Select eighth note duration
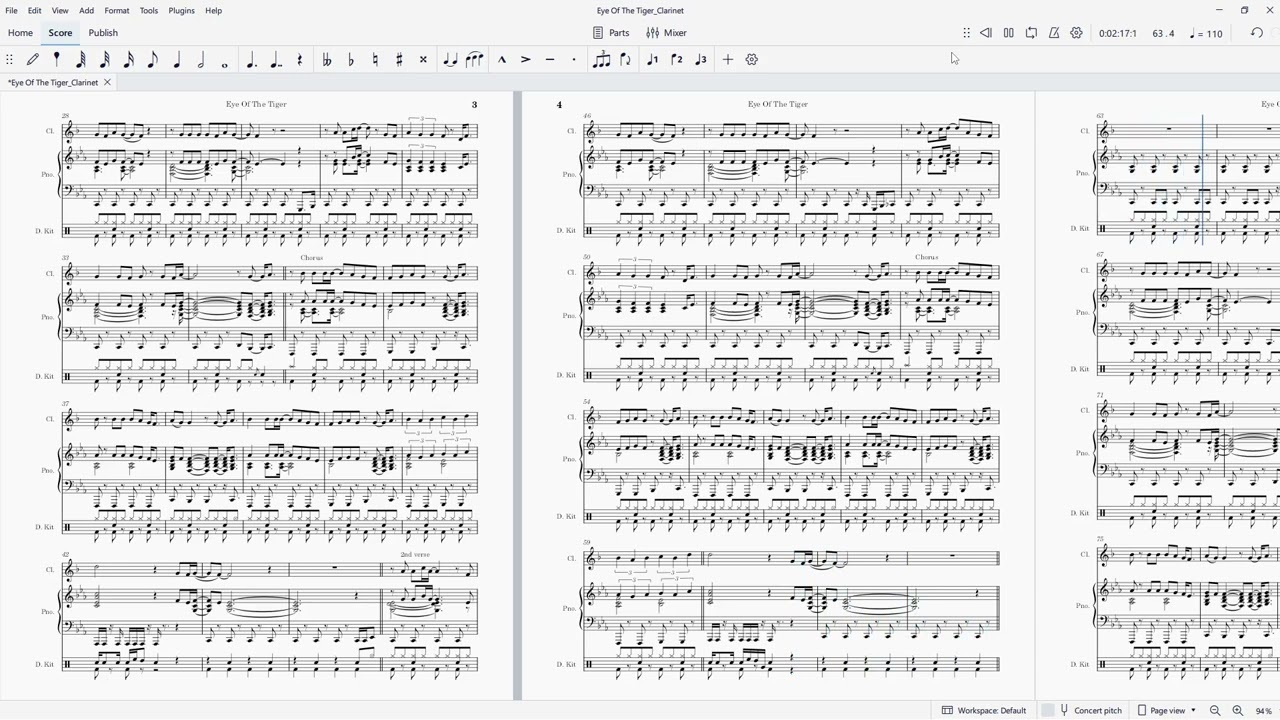The image size is (1280, 720). [153, 60]
